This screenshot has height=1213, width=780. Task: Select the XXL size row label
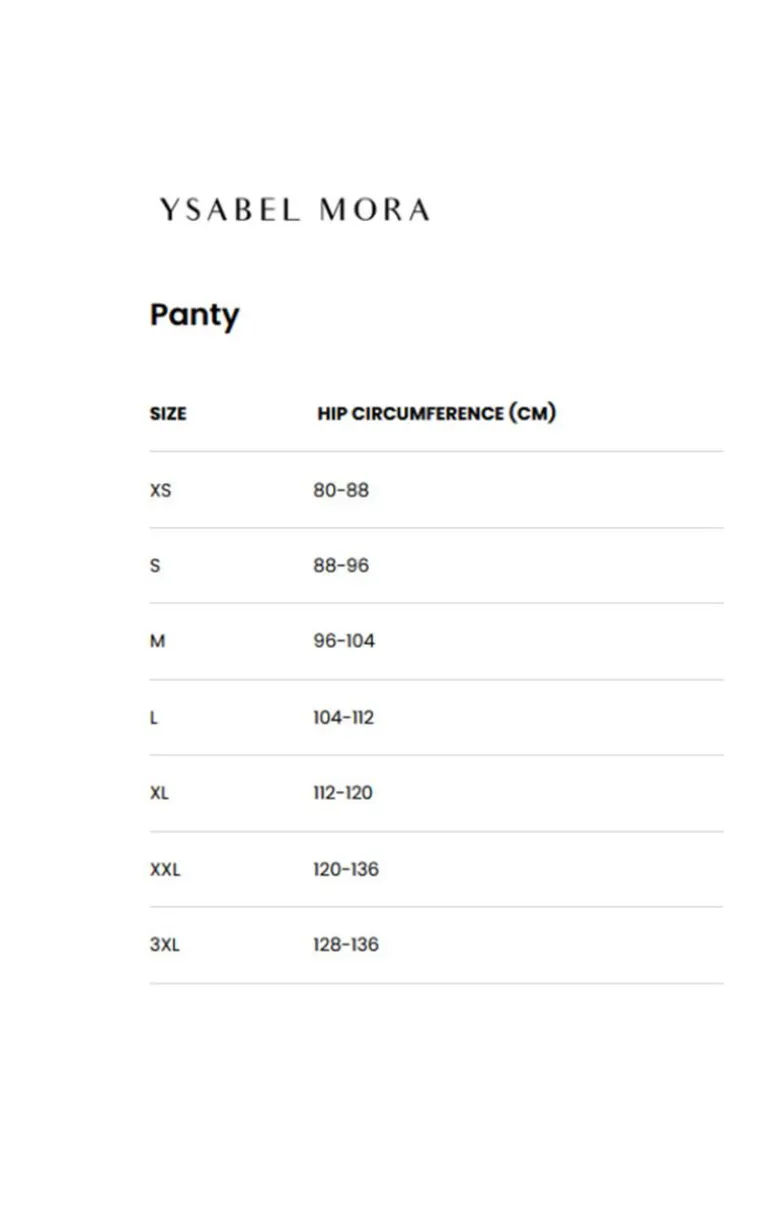point(165,870)
